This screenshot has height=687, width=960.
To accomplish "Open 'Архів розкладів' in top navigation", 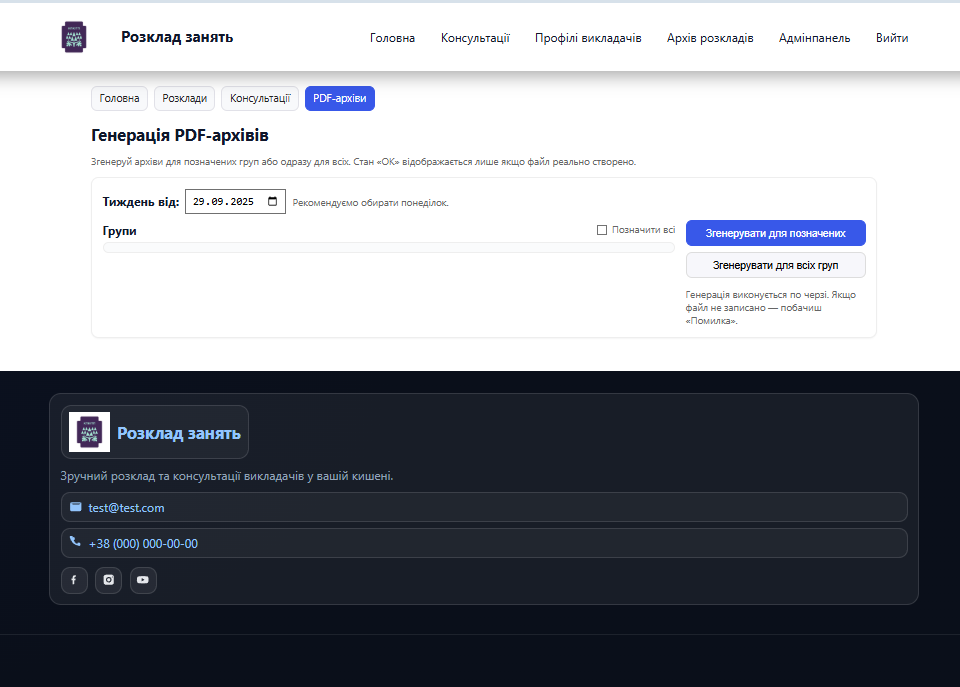I will tap(710, 38).
